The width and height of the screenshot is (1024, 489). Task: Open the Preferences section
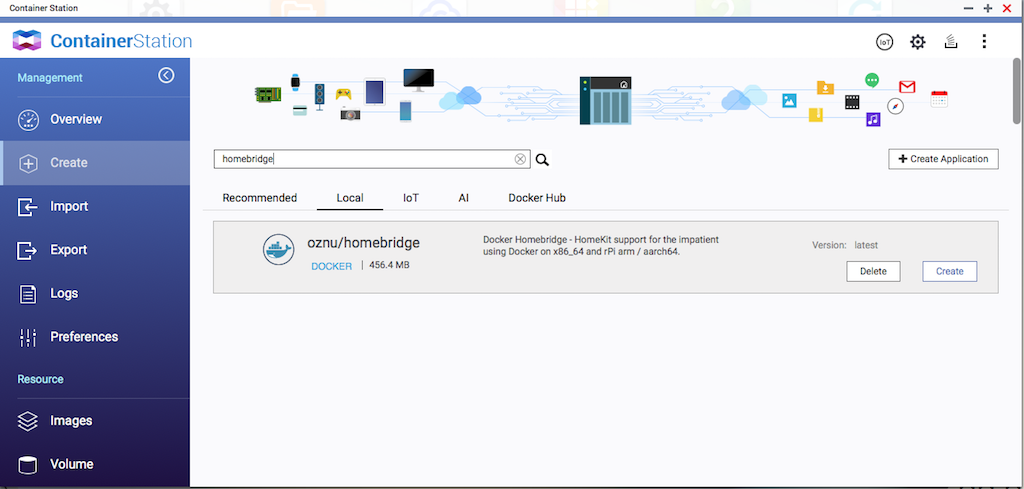tap(84, 337)
